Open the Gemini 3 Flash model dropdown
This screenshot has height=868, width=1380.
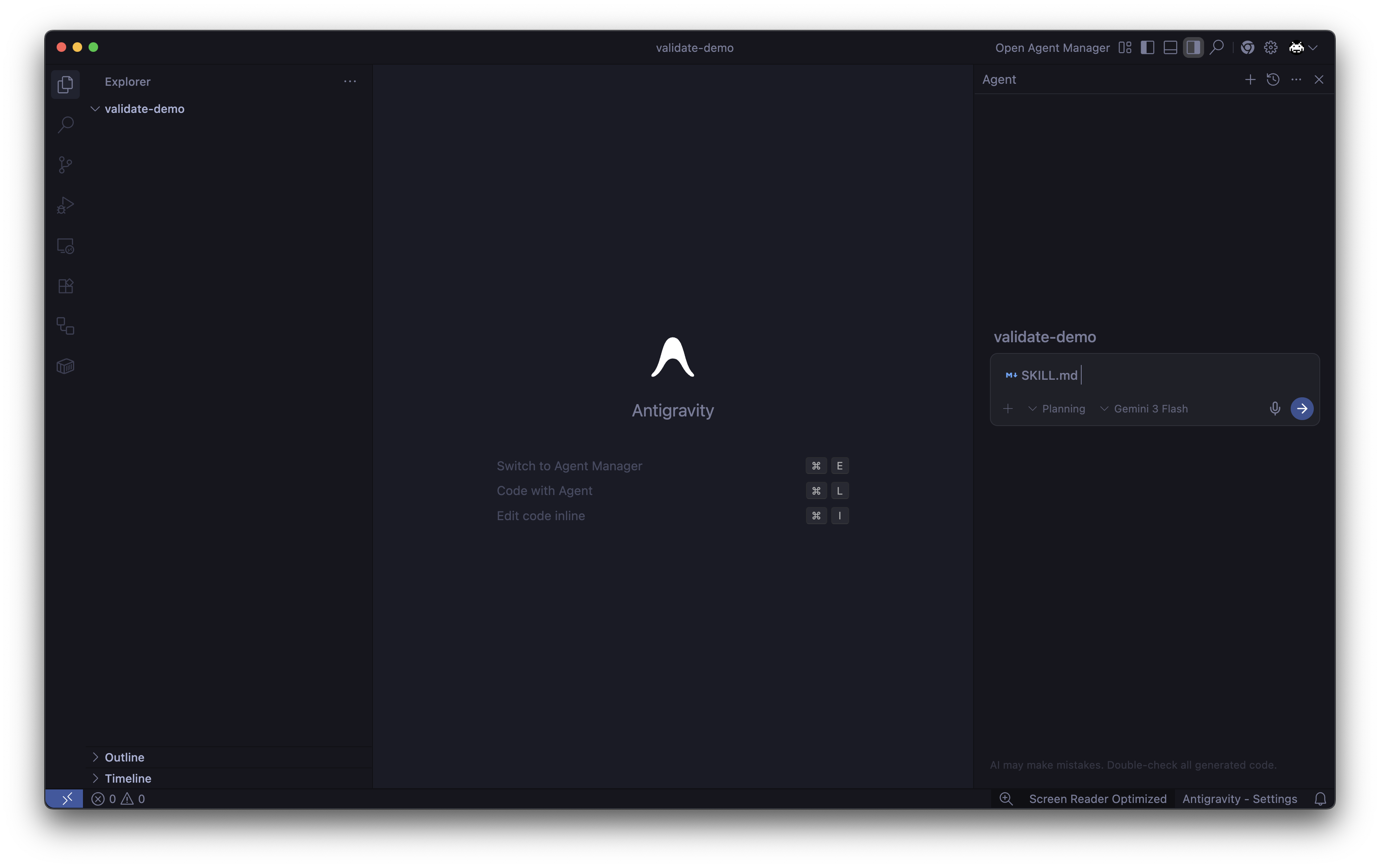point(1144,409)
